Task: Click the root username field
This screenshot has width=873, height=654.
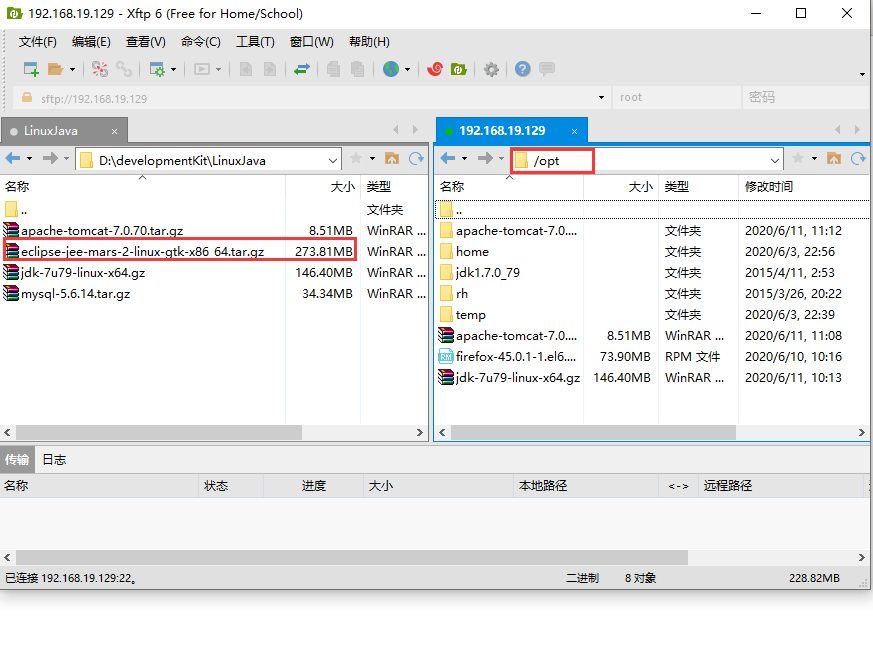Action: [677, 97]
